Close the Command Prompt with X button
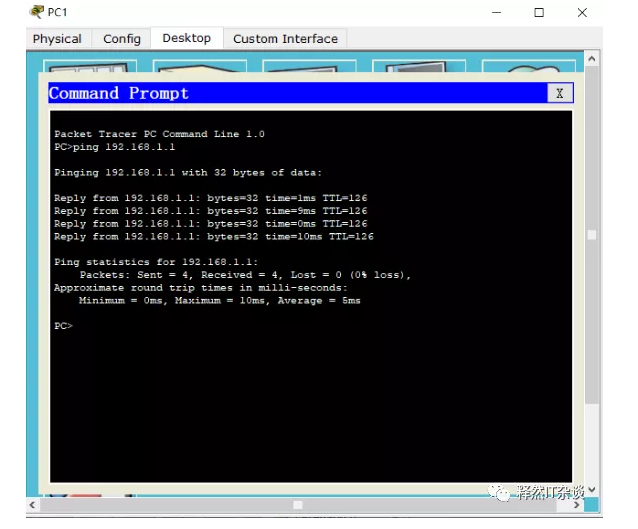 click(x=560, y=93)
